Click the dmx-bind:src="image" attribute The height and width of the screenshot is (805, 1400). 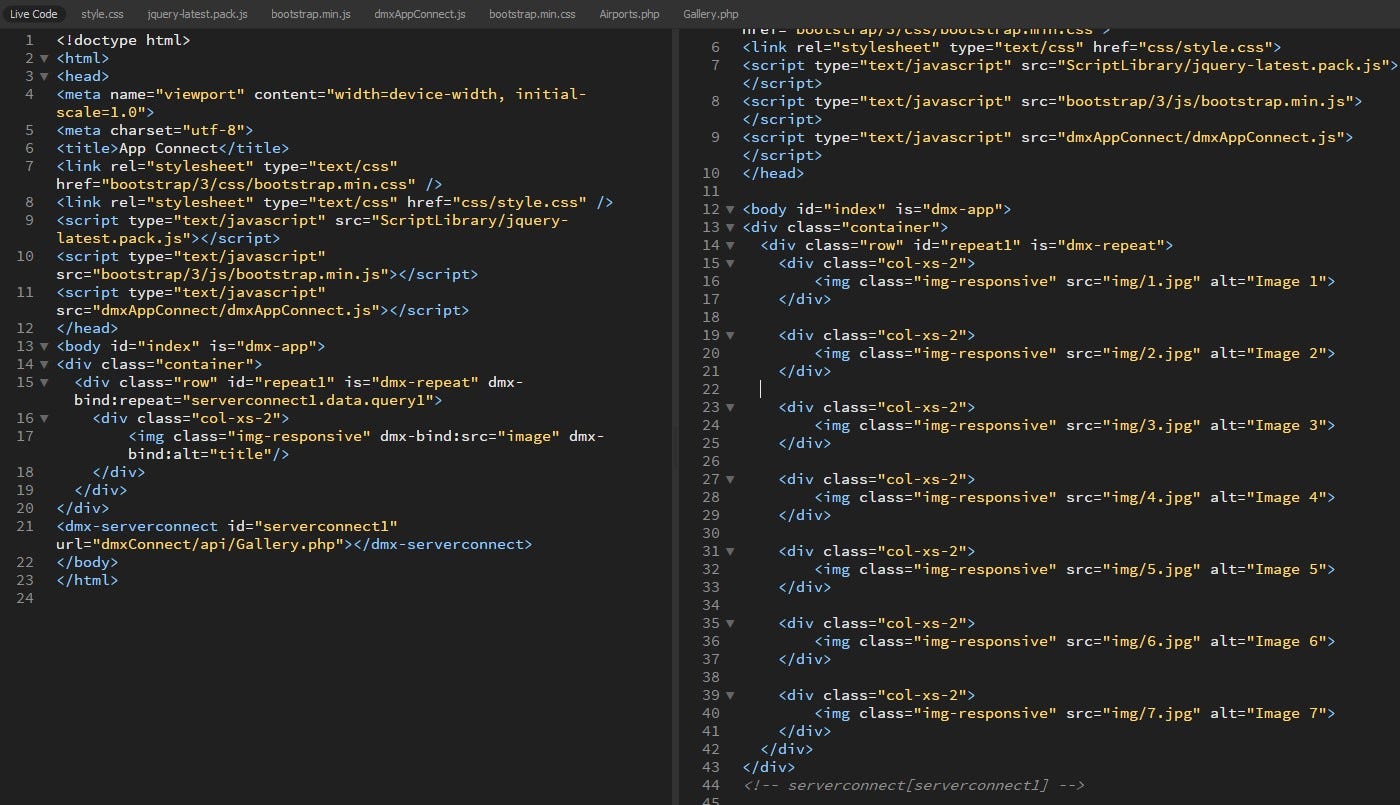click(470, 436)
